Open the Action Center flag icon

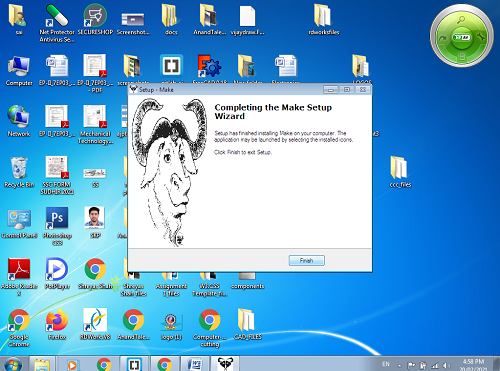[x=411, y=365]
